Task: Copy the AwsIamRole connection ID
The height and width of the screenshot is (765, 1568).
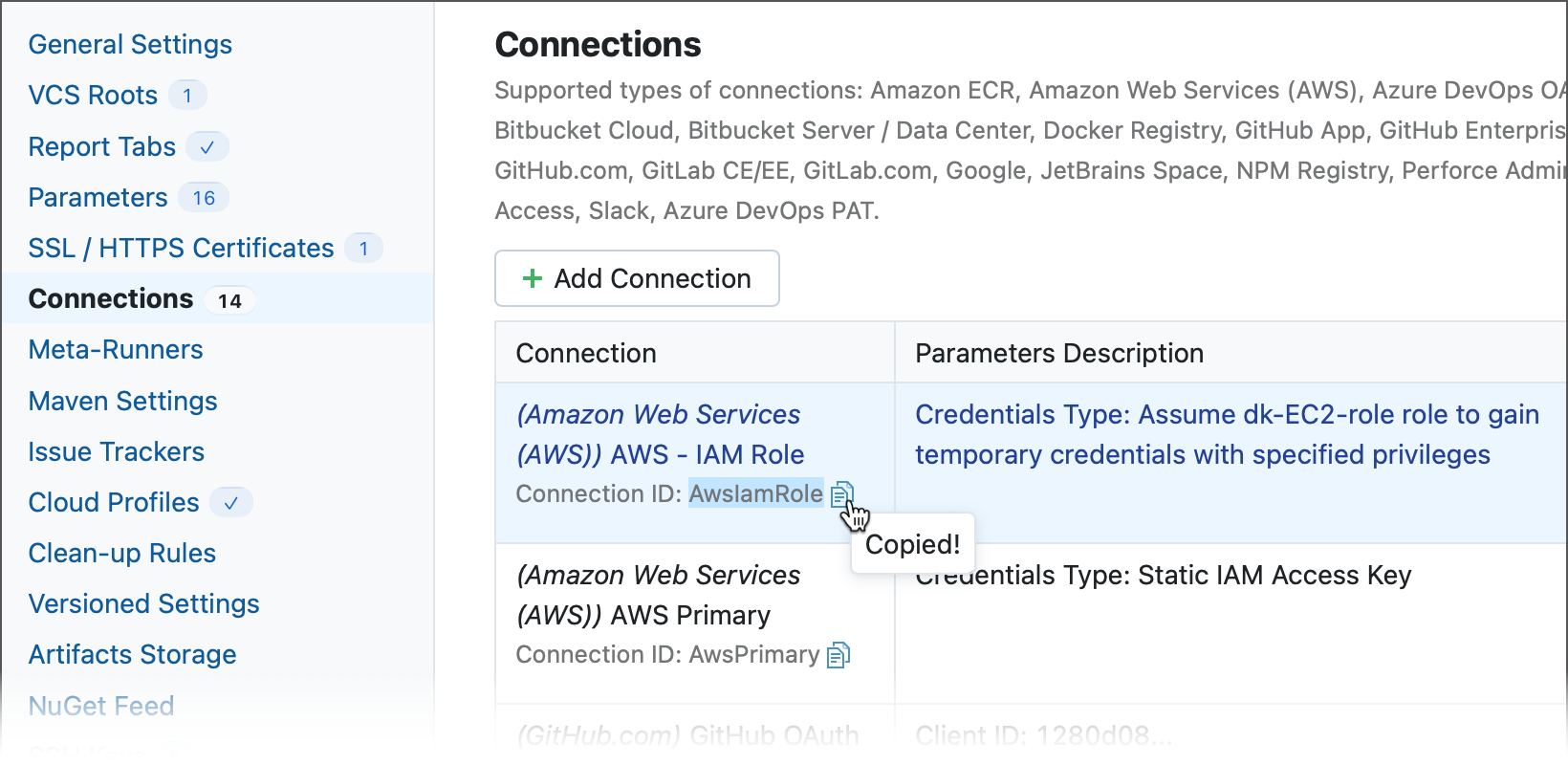Action: point(841,494)
